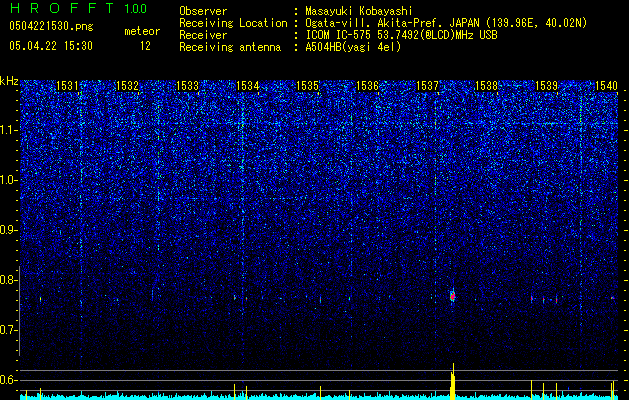
Task: Click the 1533 time marker
Action: pos(187,85)
